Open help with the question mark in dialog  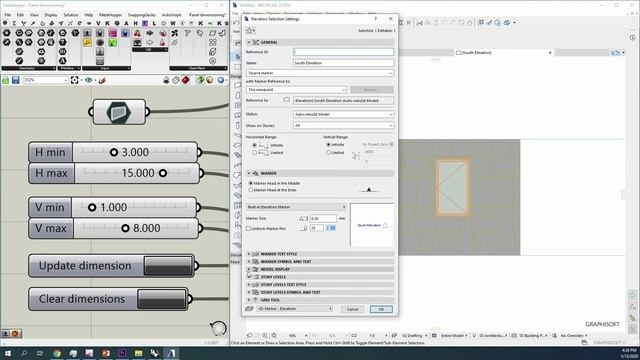[x=376, y=19]
